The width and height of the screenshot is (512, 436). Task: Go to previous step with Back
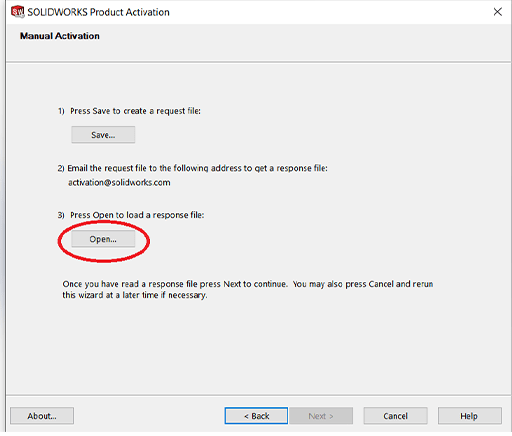click(256, 416)
